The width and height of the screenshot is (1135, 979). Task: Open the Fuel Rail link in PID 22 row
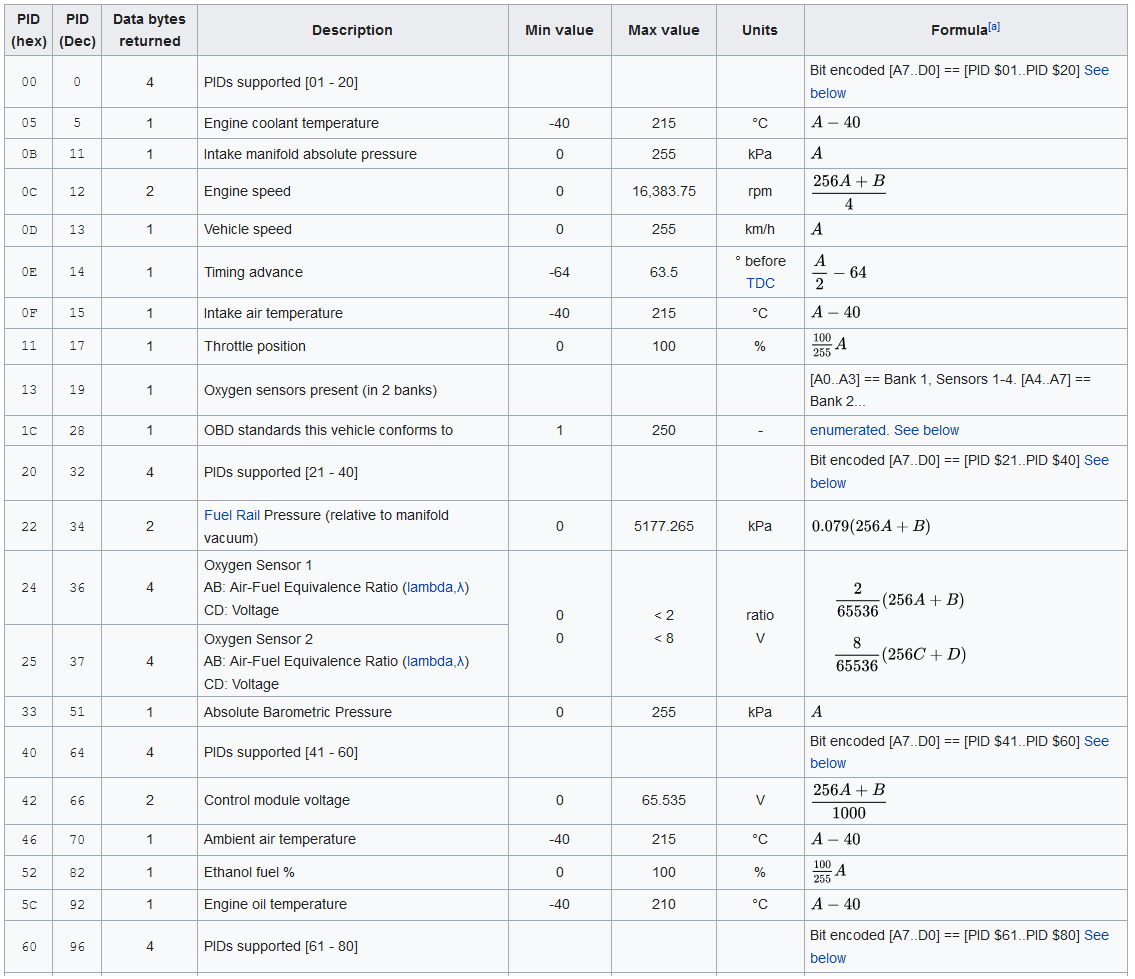pos(232,516)
